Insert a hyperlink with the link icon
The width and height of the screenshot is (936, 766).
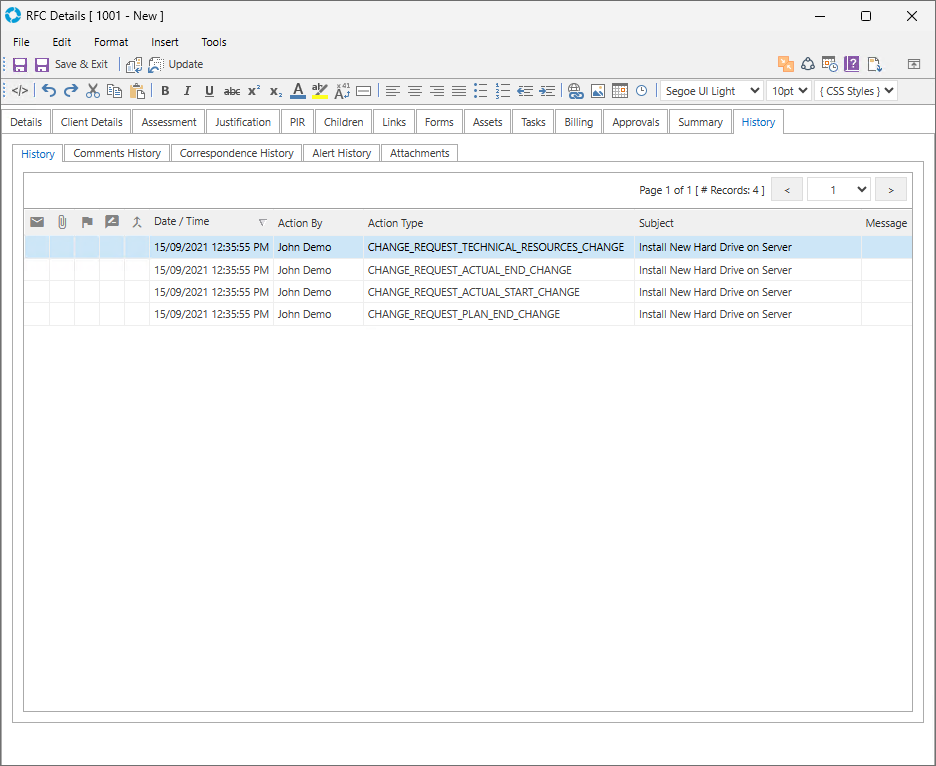(x=575, y=91)
